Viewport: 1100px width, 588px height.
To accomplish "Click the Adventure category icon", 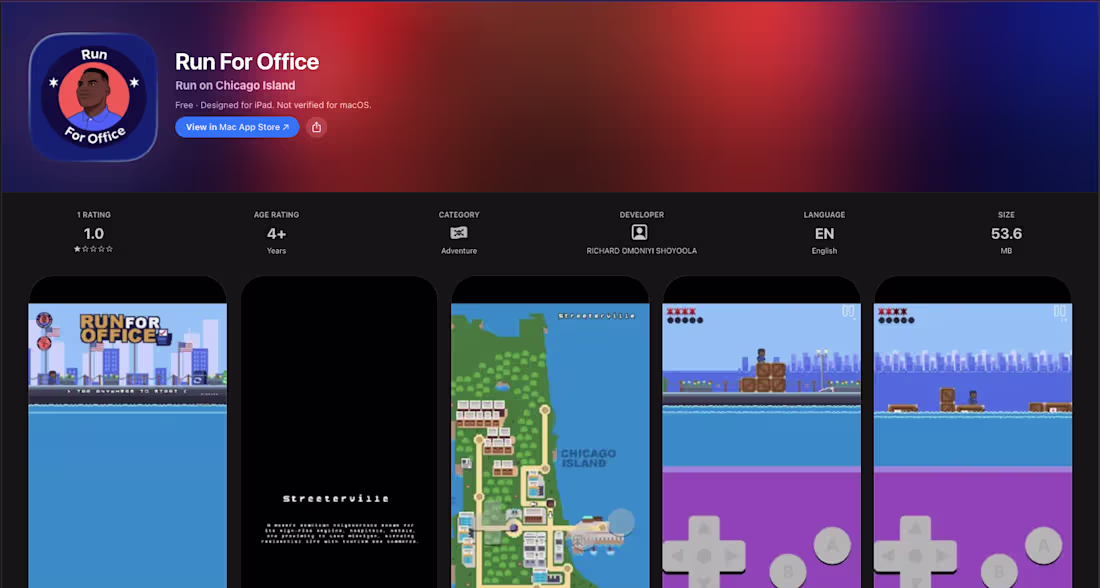I will (x=459, y=233).
